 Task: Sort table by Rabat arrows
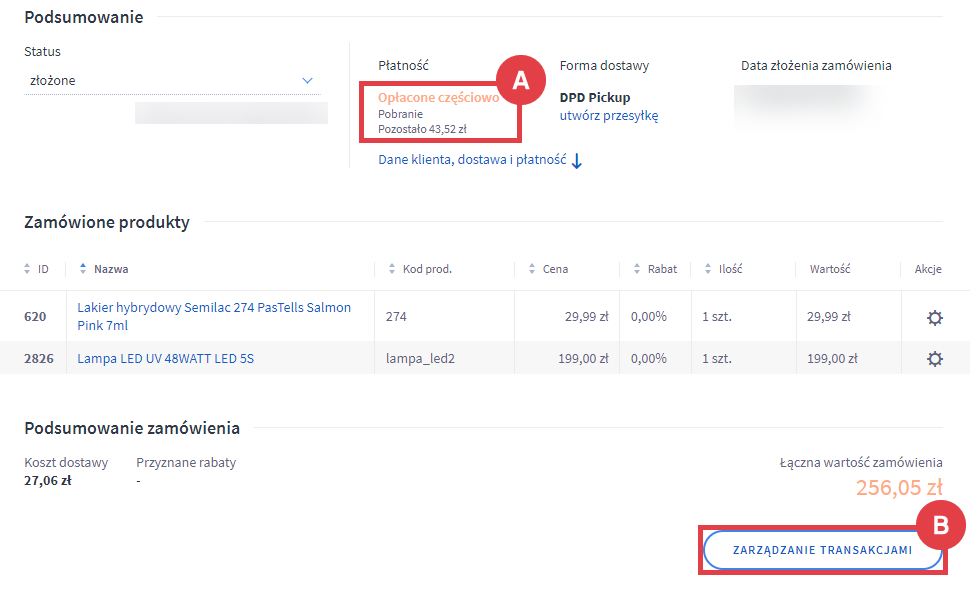(x=636, y=269)
